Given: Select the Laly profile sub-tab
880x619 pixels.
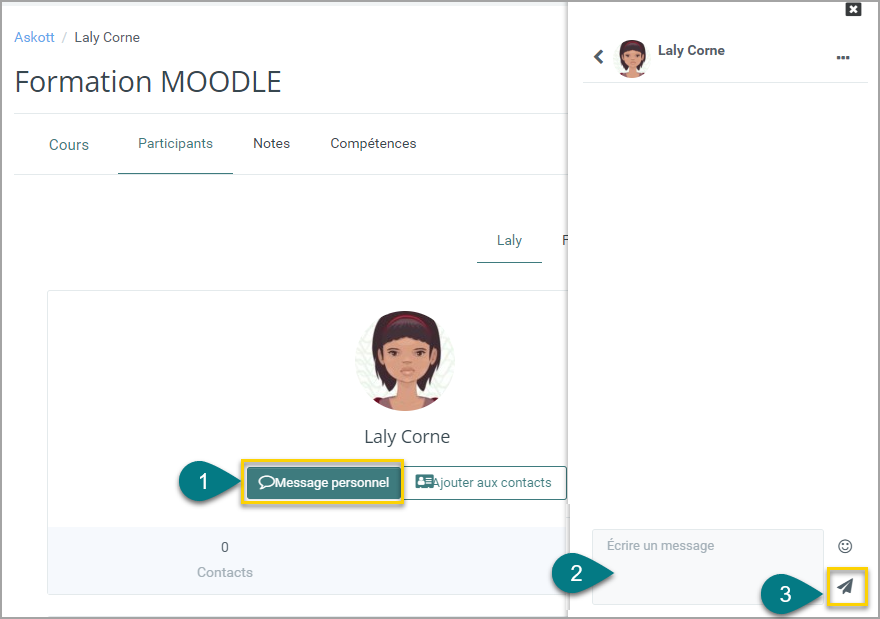Looking at the screenshot, I should point(509,241).
